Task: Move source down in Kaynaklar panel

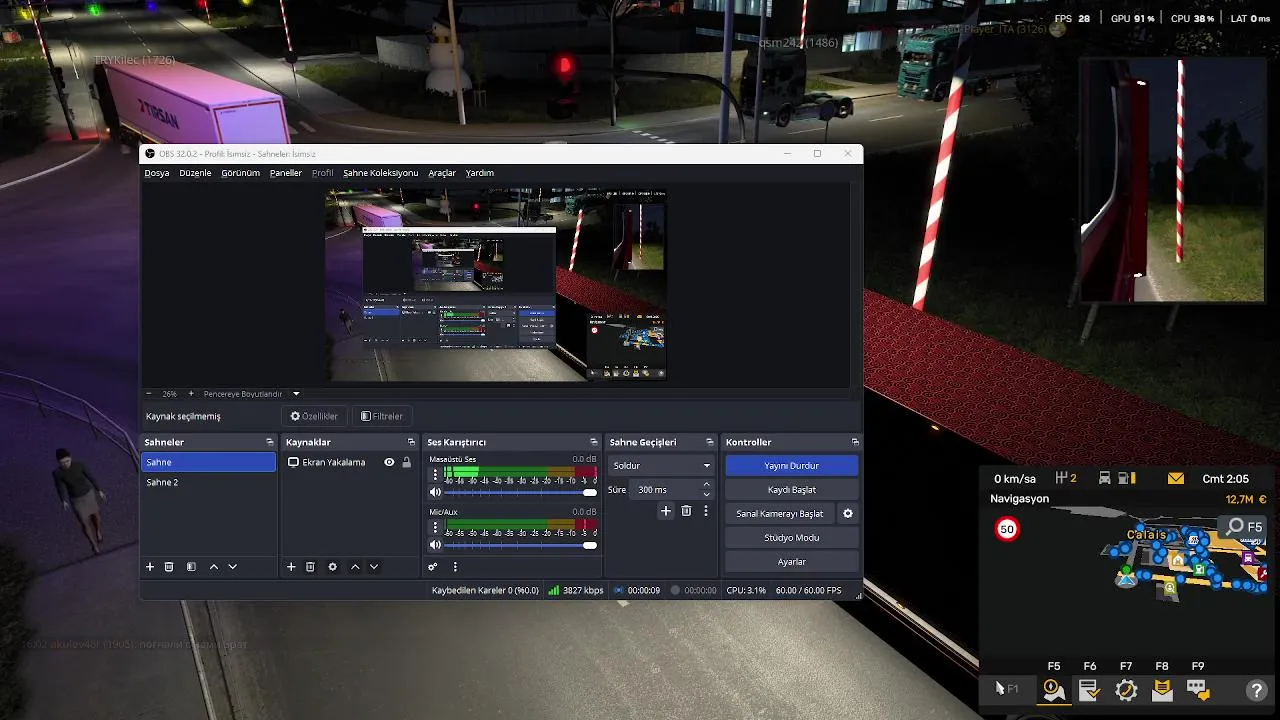Action: click(x=374, y=567)
